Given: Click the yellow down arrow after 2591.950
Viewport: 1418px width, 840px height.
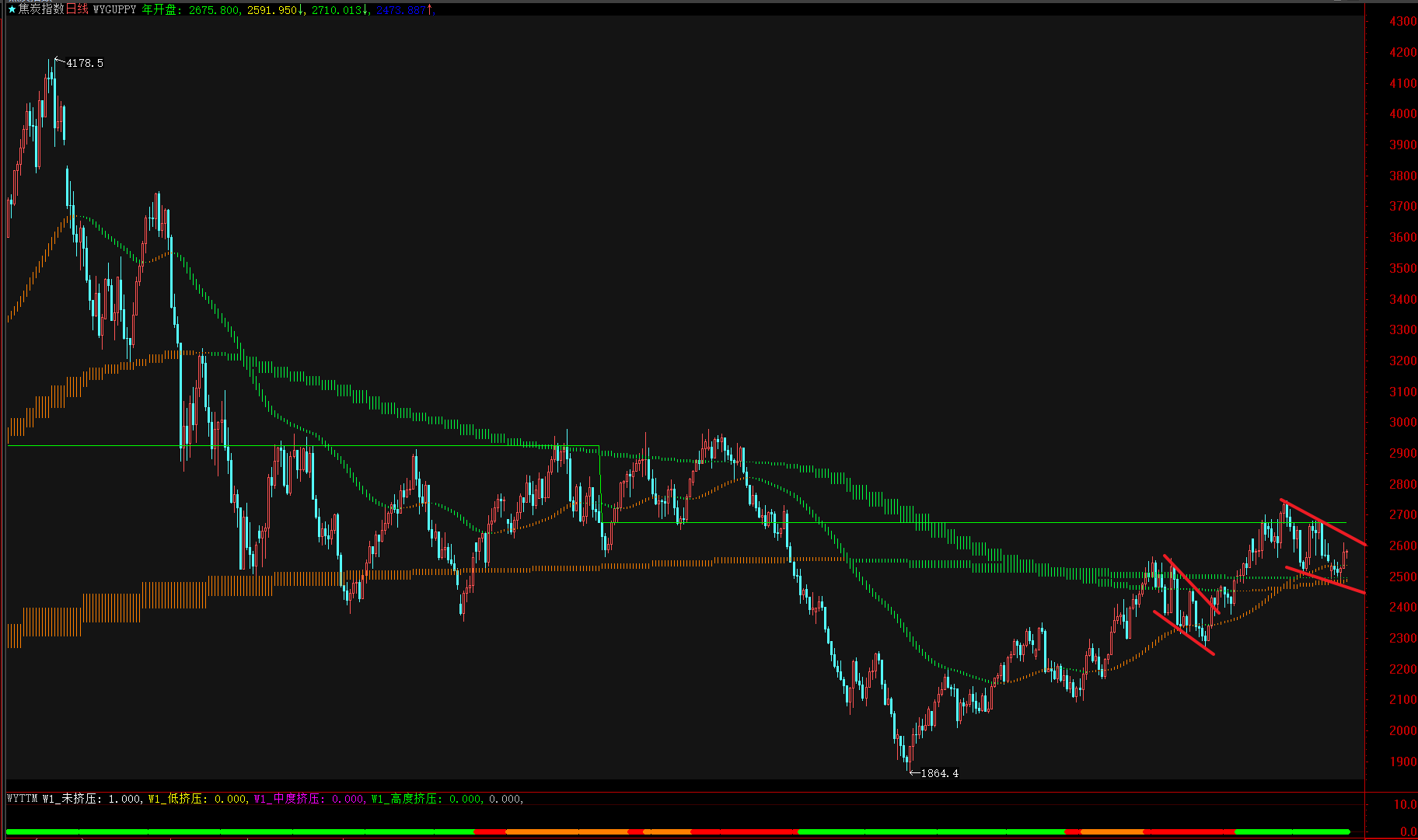Looking at the screenshot, I should pos(301,9).
